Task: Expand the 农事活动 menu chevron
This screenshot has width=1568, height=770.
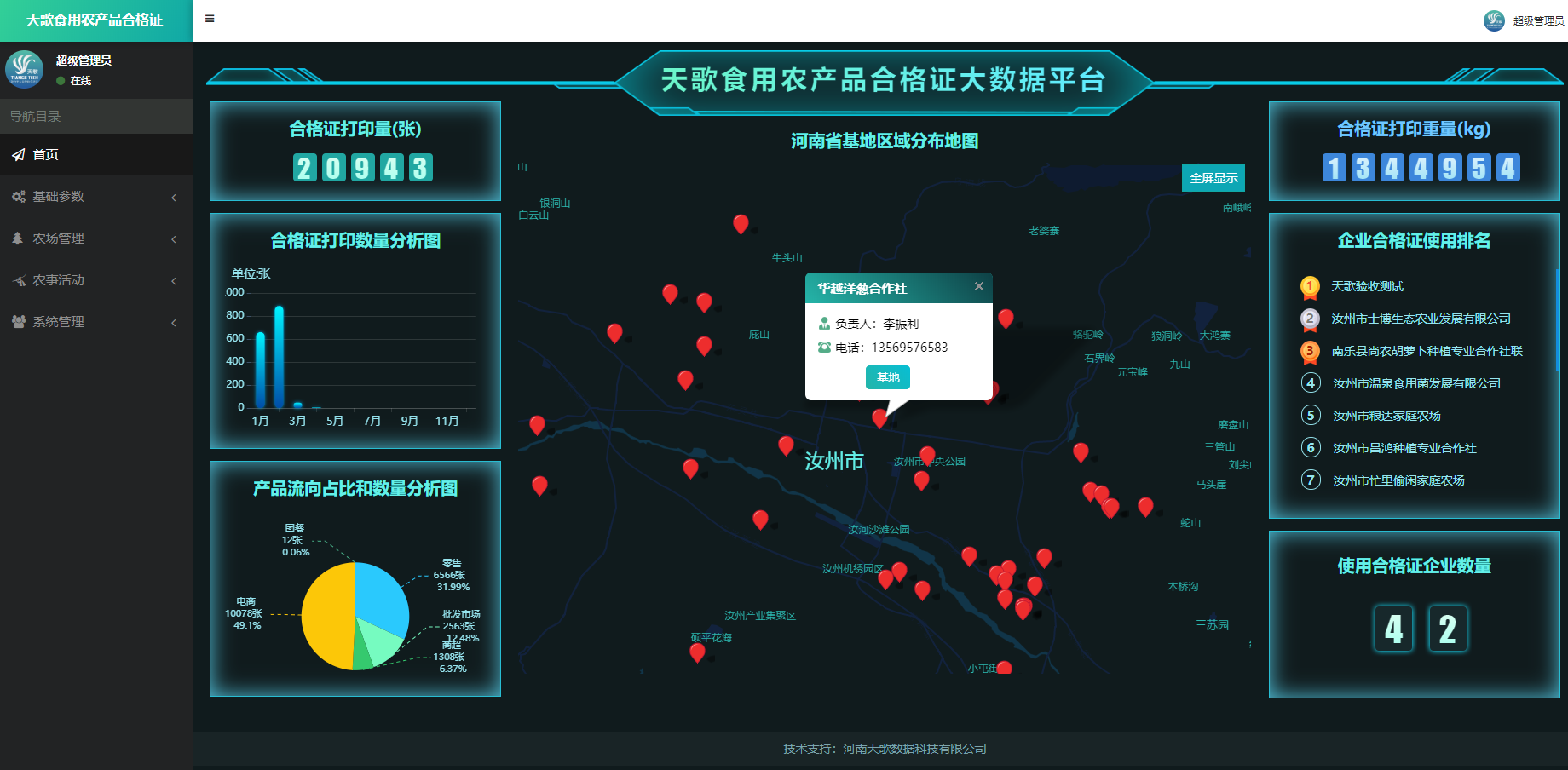Action: click(x=174, y=281)
